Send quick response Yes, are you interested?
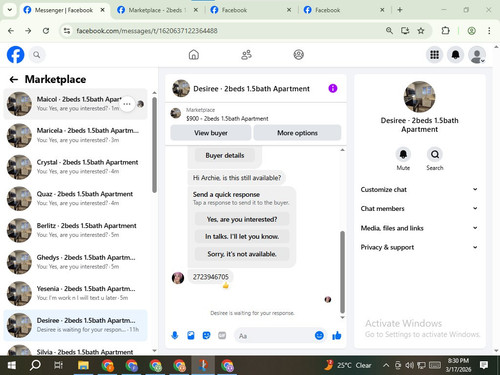This screenshot has width=500, height=375. 242,219
